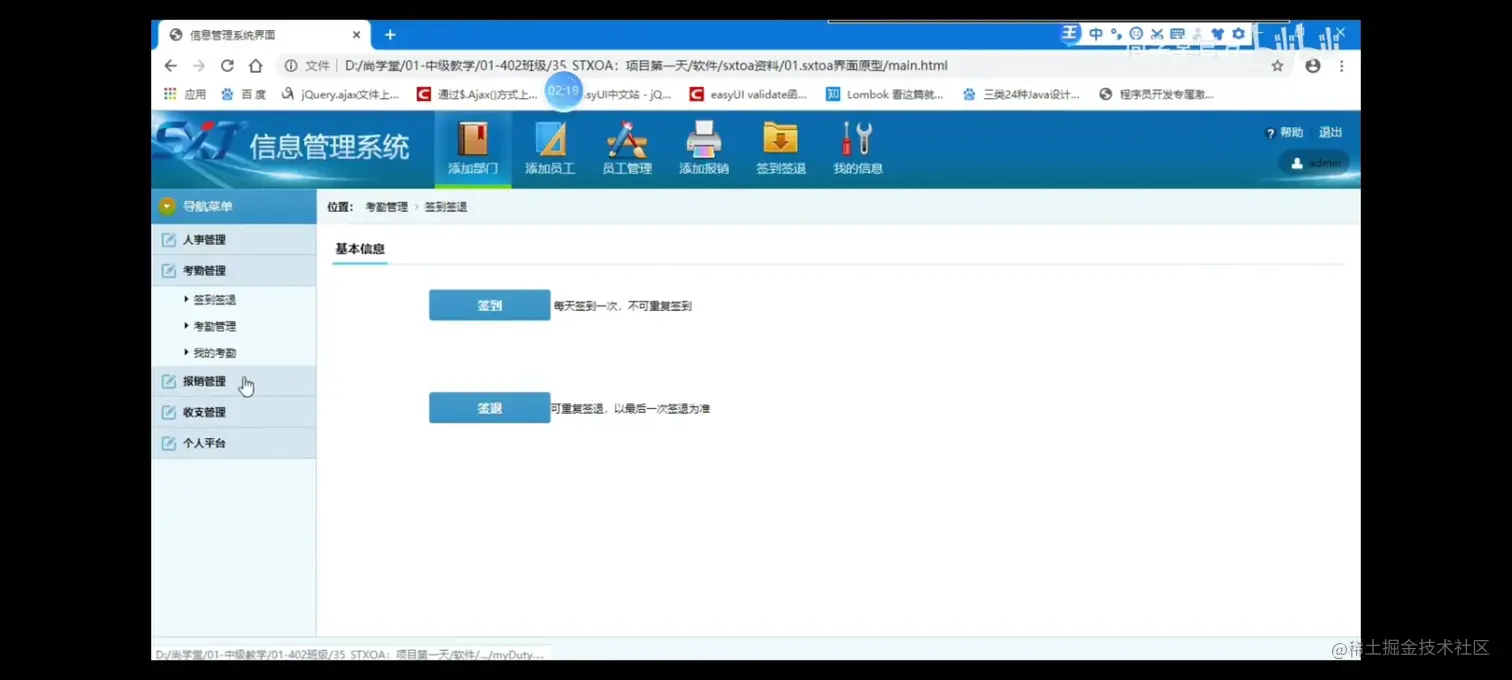Reload the page with the refresh icon
This screenshot has height=680, width=1512.
(227, 66)
